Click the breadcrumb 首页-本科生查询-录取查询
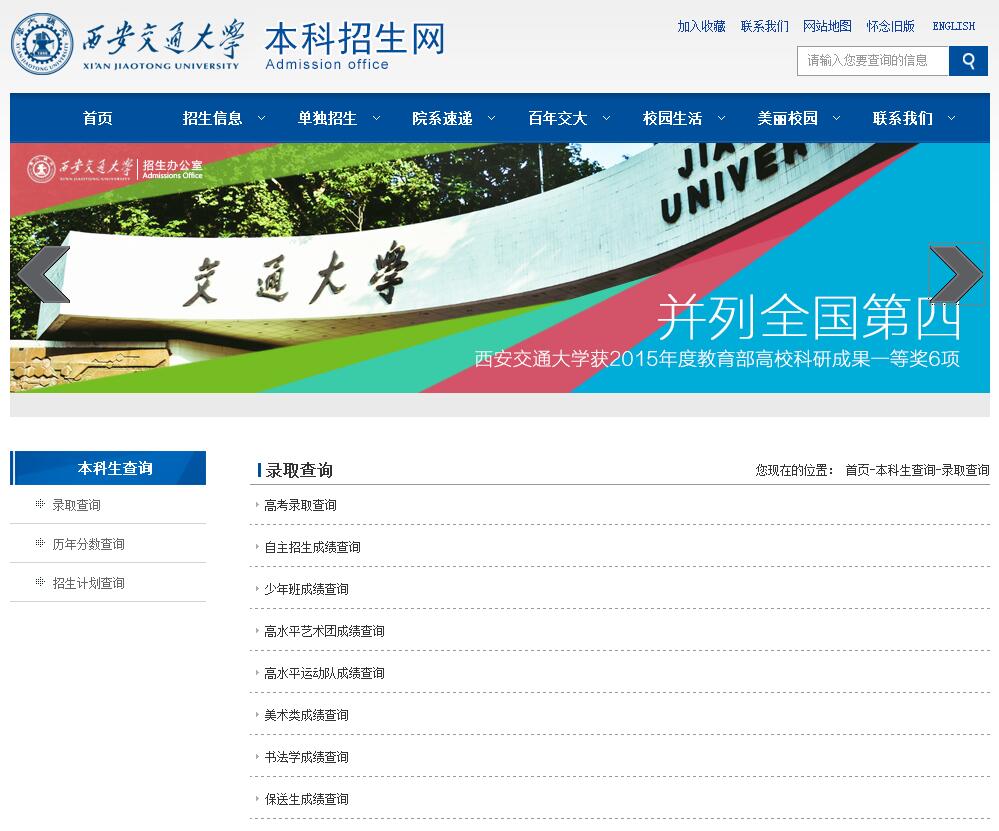The height and width of the screenshot is (831, 999). pyautogui.click(x=917, y=470)
